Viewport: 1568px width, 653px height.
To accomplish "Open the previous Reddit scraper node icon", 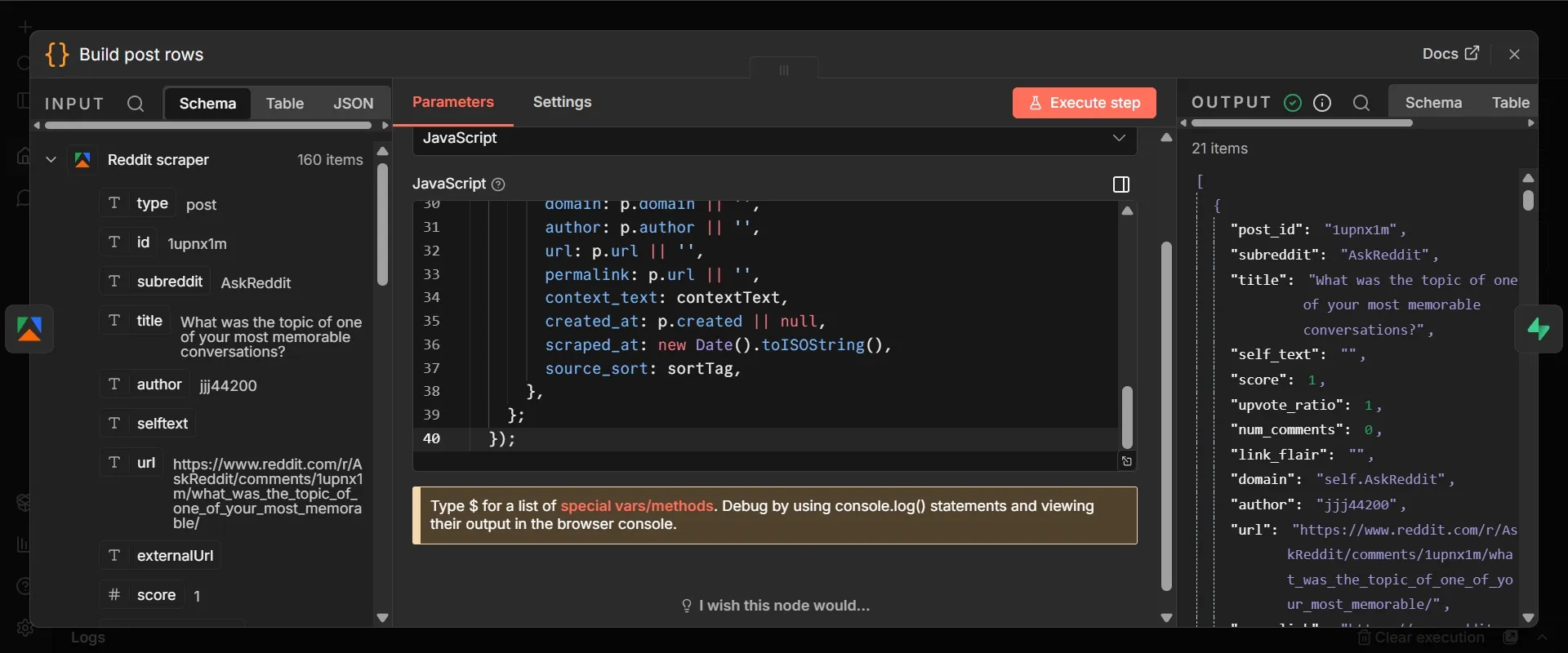I will 30,329.
